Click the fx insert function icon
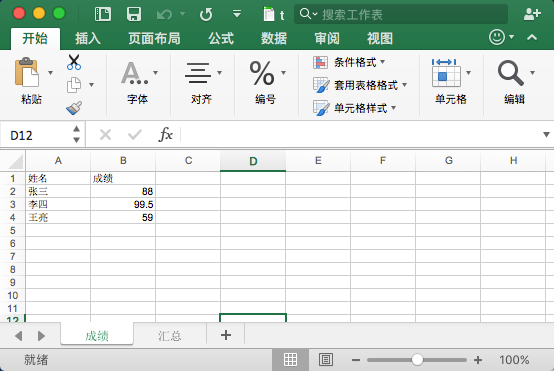This screenshot has height=371, width=554. pyautogui.click(x=165, y=134)
